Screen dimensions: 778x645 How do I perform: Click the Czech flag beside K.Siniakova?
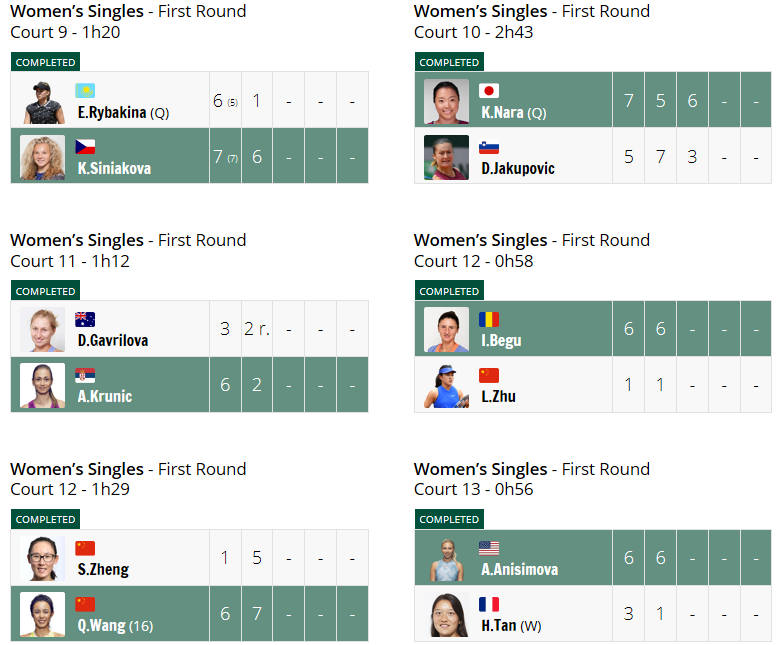85,147
